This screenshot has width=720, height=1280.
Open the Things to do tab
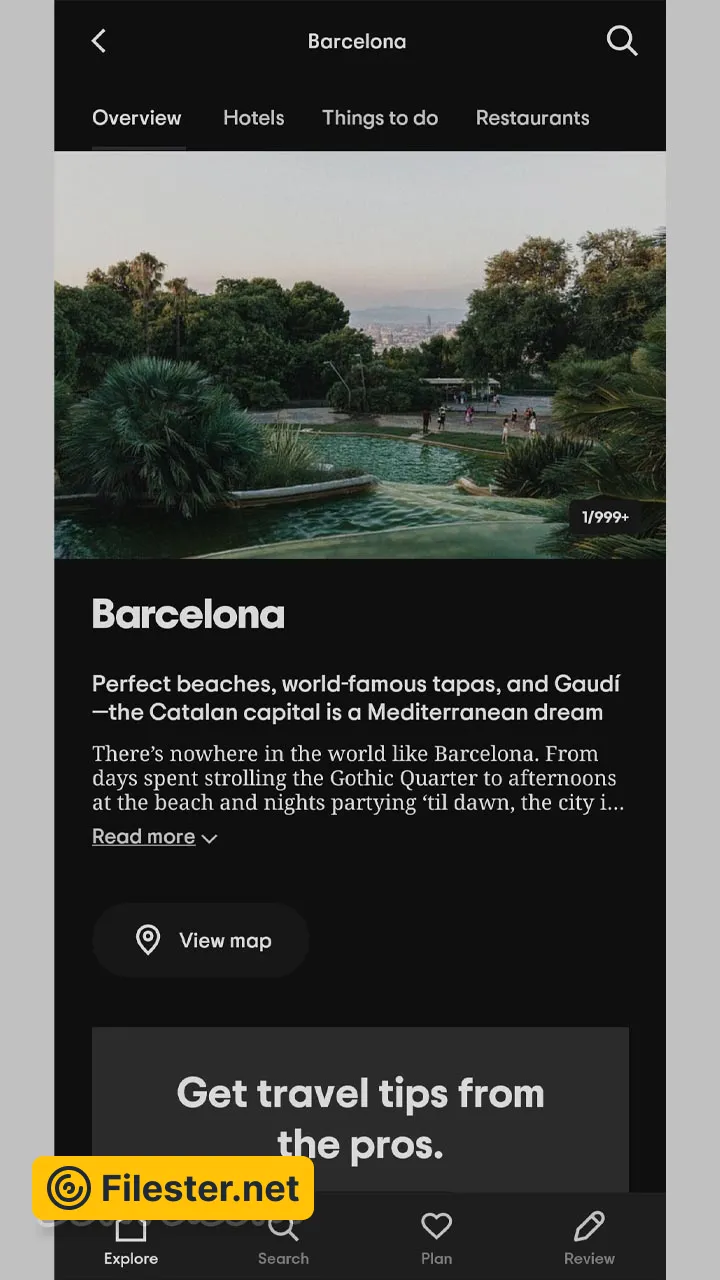pyautogui.click(x=380, y=118)
